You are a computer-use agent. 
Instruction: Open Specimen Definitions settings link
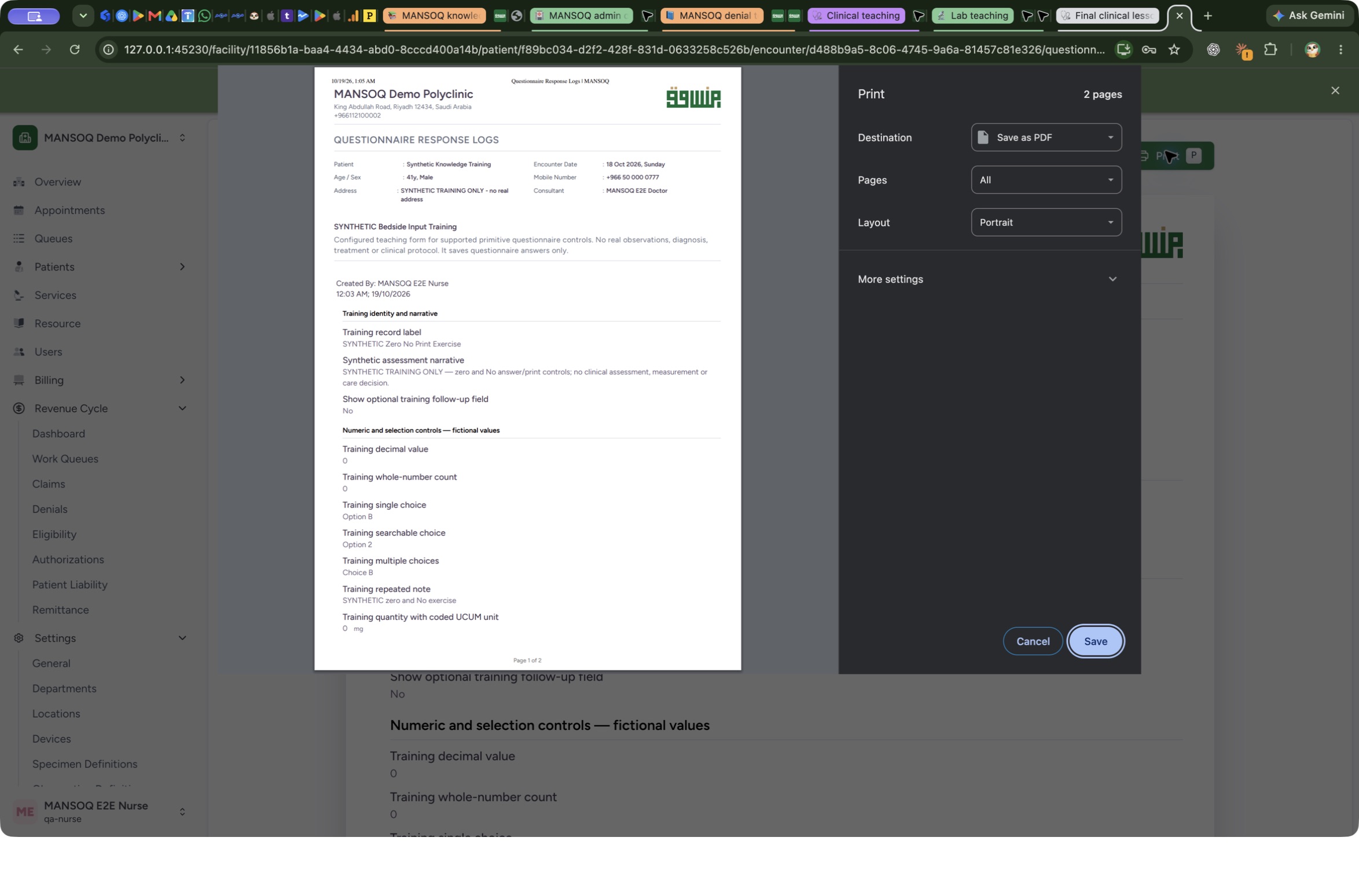coord(85,764)
